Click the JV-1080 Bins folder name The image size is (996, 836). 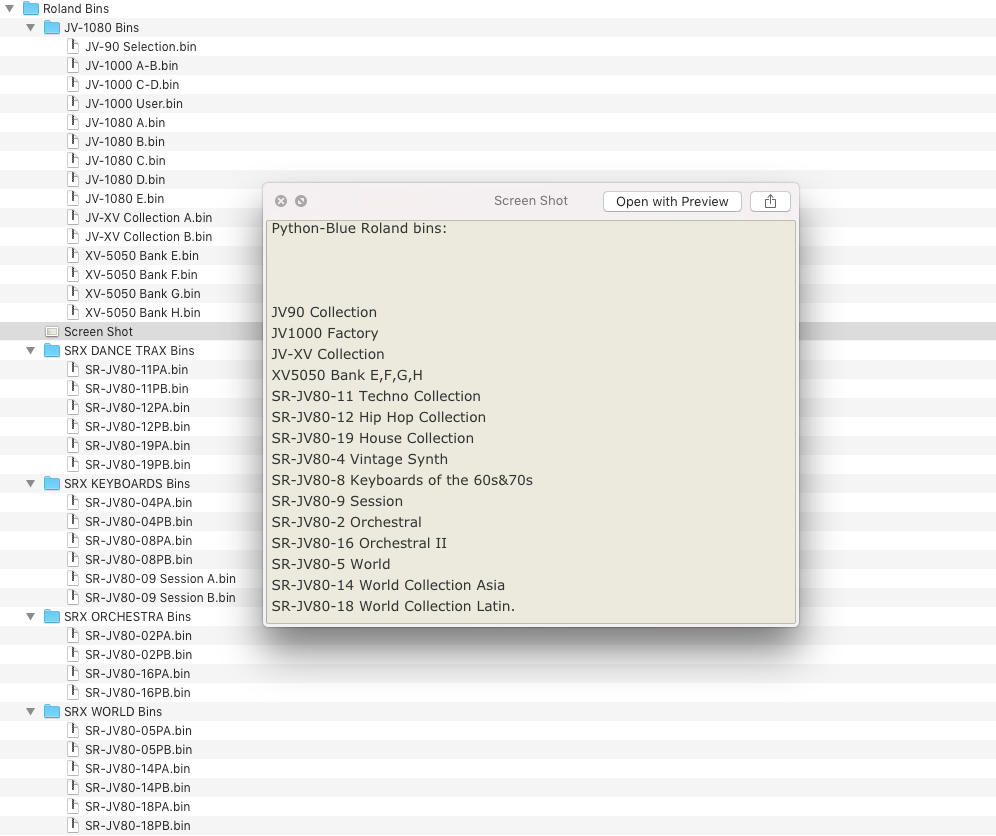pos(101,28)
